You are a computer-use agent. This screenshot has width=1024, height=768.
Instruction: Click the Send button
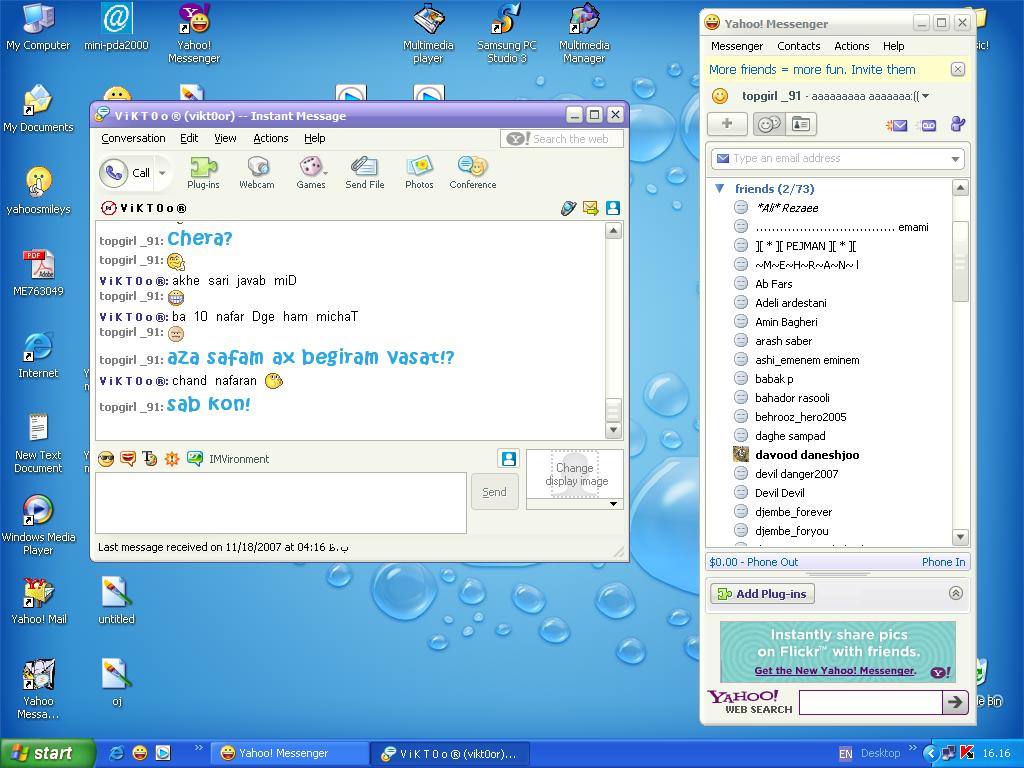(494, 492)
